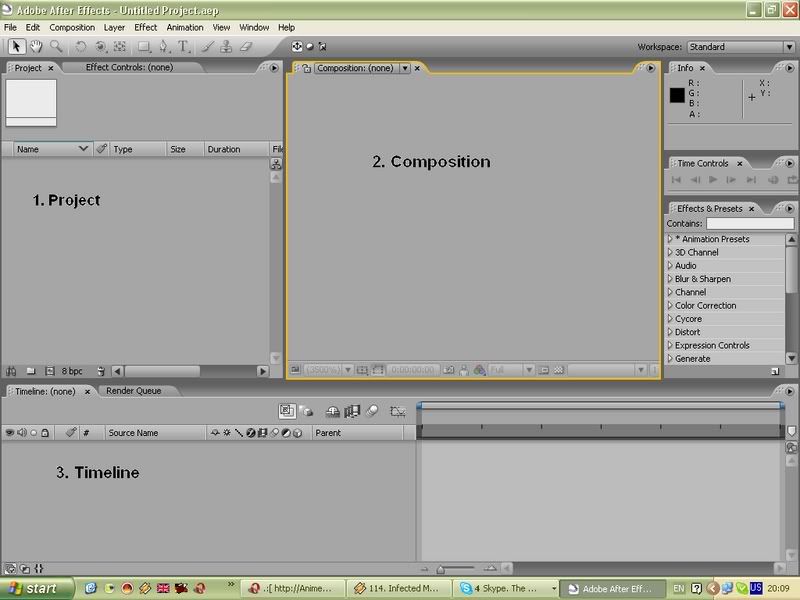Select the Pan Behind tool
The width and height of the screenshot is (800, 600).
tap(119, 47)
